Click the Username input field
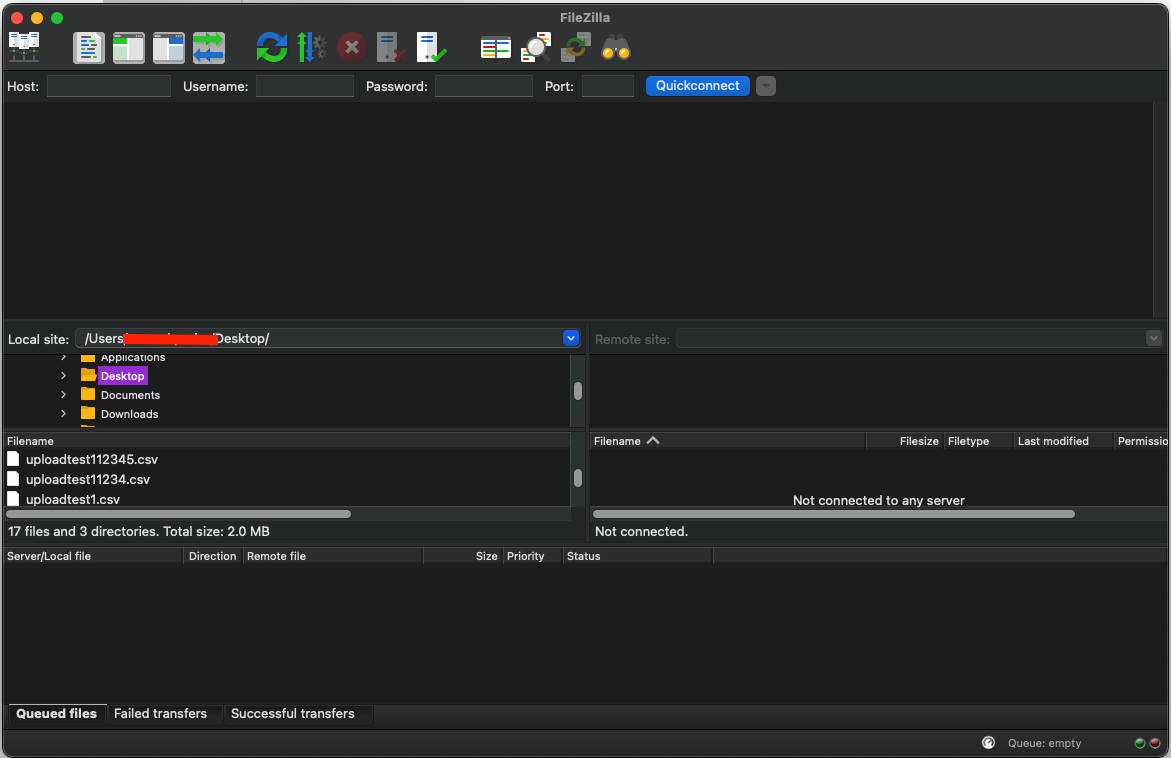This screenshot has width=1171, height=758. click(305, 86)
